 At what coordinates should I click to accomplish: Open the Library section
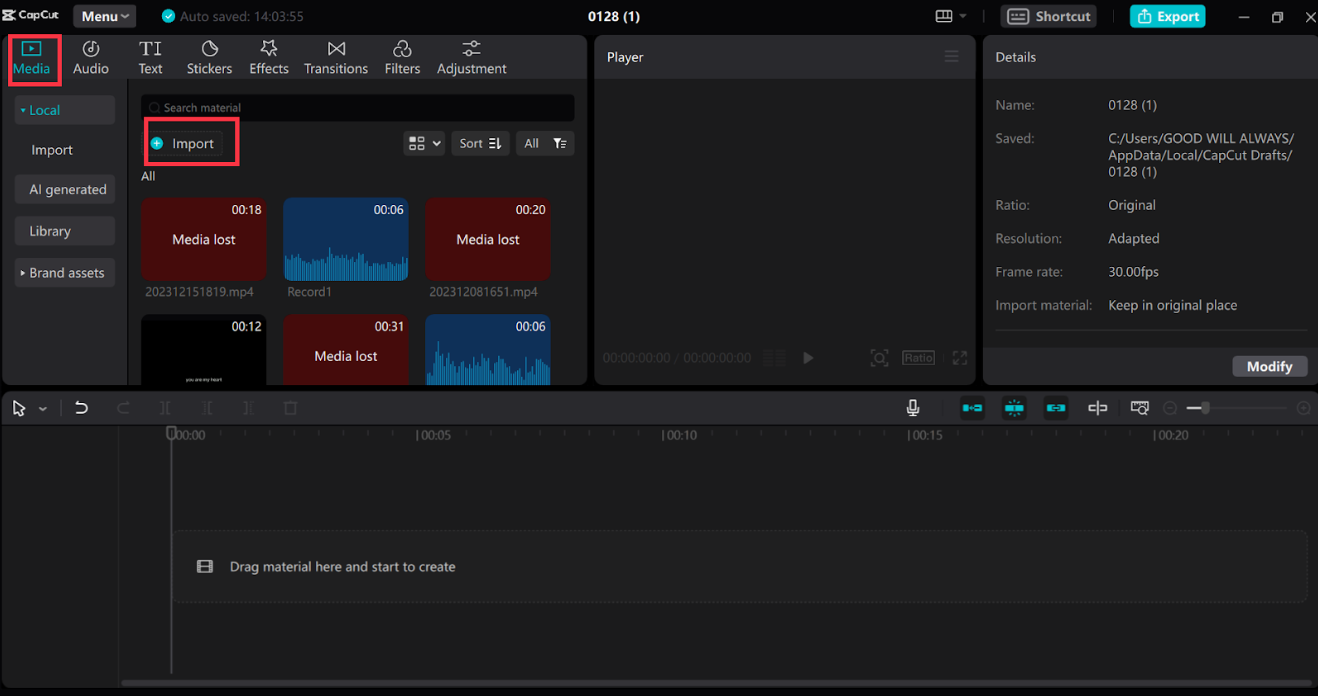point(65,231)
